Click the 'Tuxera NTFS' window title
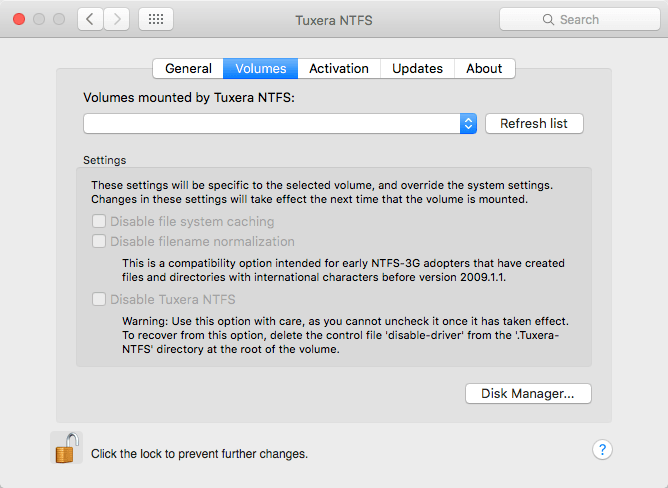This screenshot has height=488, width=668. pos(334,20)
